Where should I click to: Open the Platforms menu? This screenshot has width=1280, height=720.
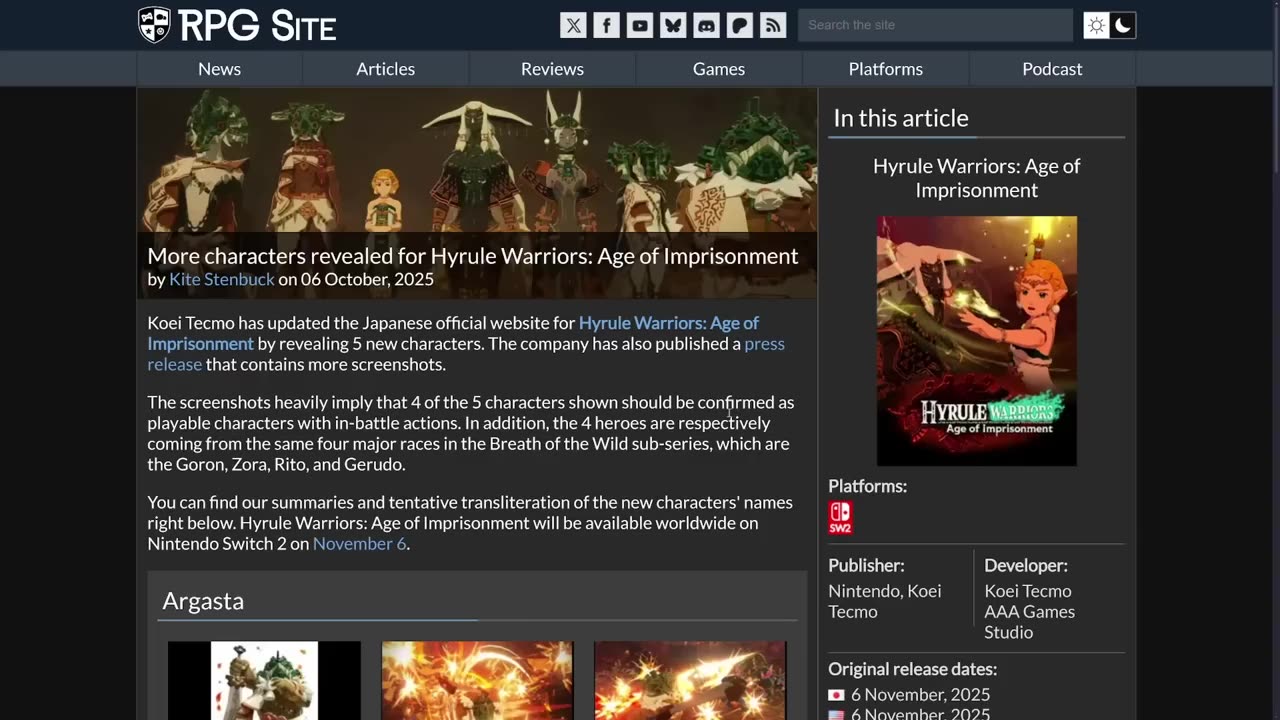coord(886,69)
